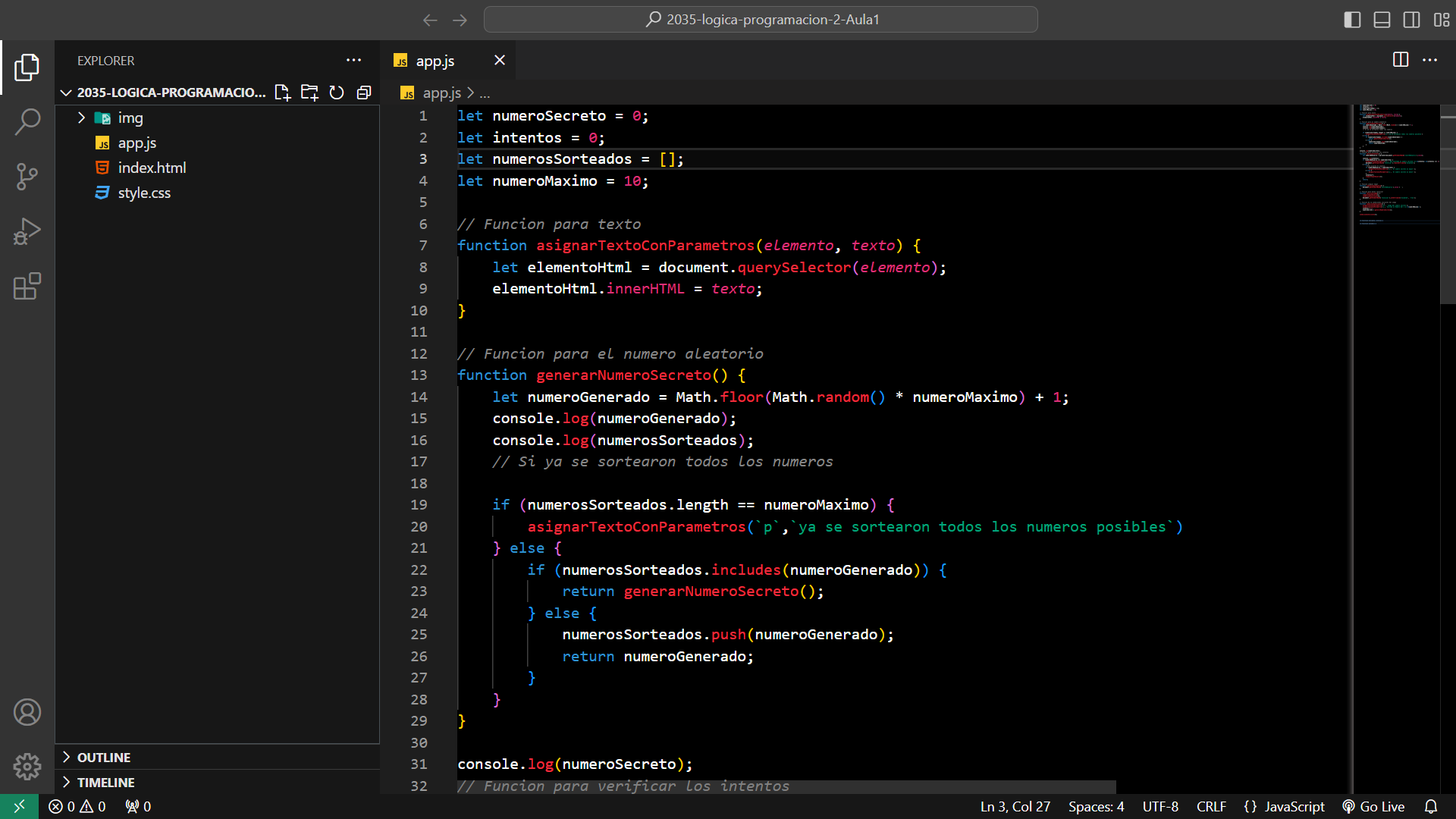Click the command center search box
Image resolution: width=1456 pixels, height=819 pixels.
coord(761,20)
